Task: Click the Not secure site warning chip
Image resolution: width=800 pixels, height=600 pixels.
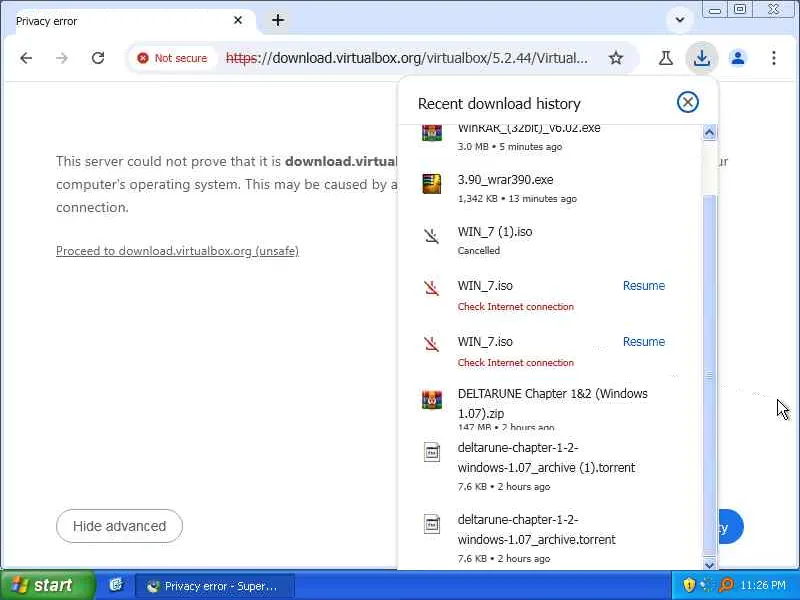Action: pyautogui.click(x=173, y=58)
